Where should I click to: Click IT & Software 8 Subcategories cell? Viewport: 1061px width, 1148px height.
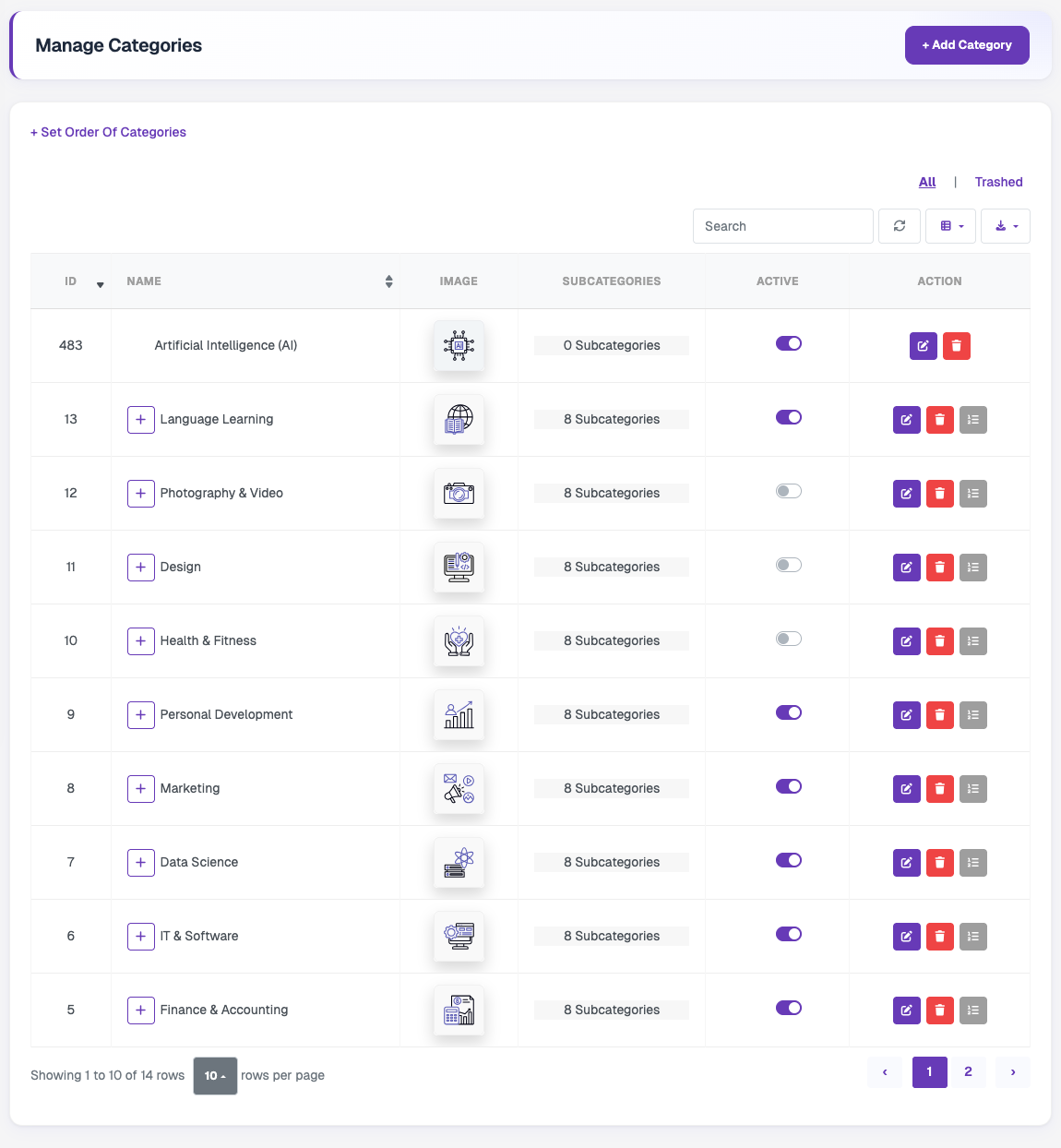point(612,936)
